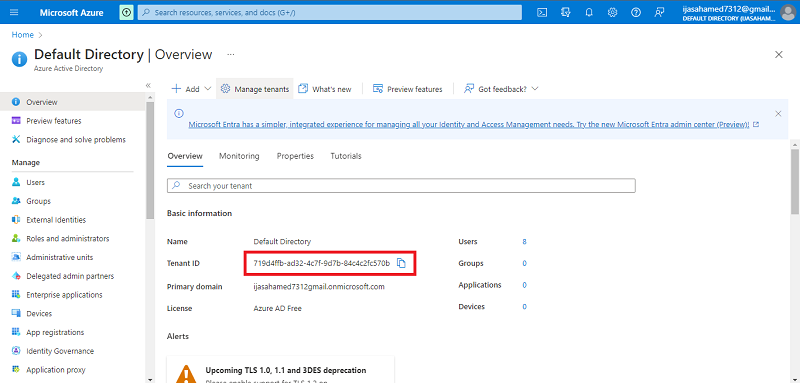Open the Users count link 8

click(524, 242)
